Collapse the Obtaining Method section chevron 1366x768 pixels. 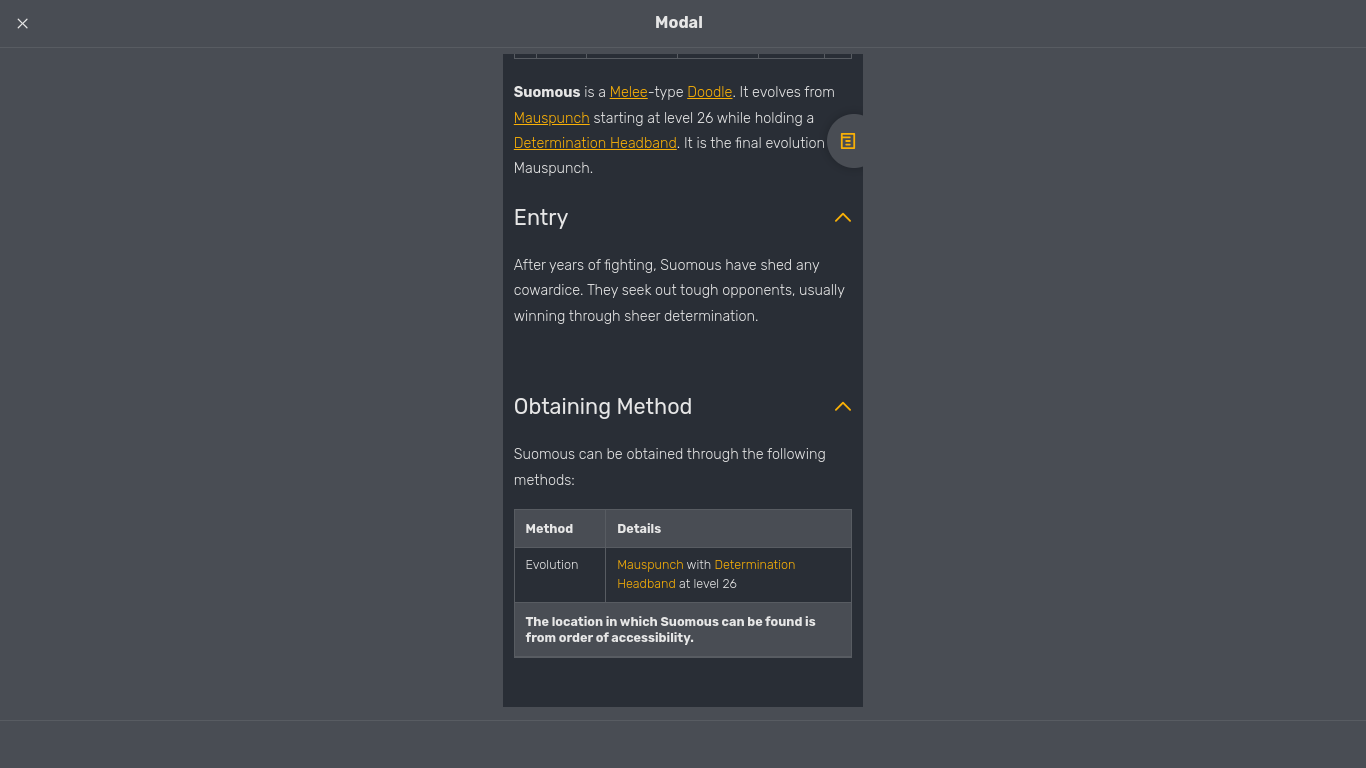(842, 406)
